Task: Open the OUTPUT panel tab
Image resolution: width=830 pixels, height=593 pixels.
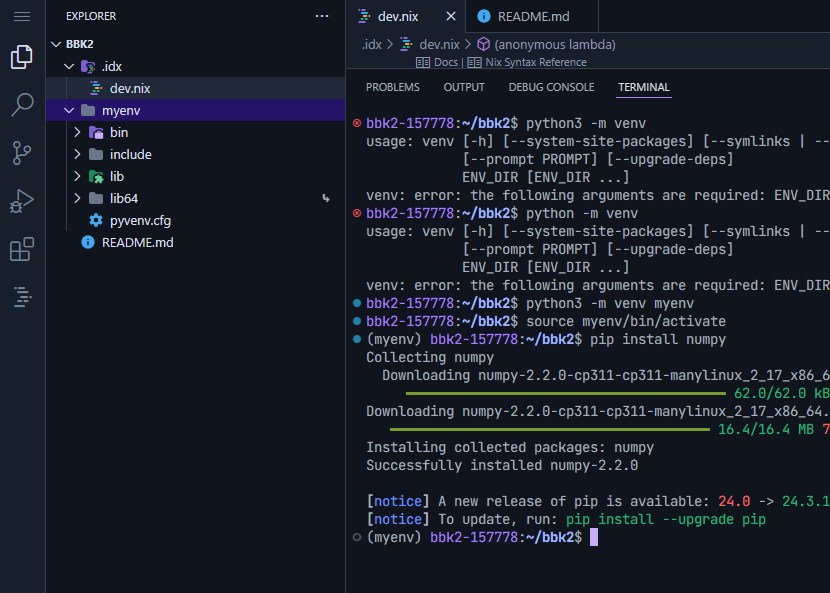Action: click(x=464, y=87)
